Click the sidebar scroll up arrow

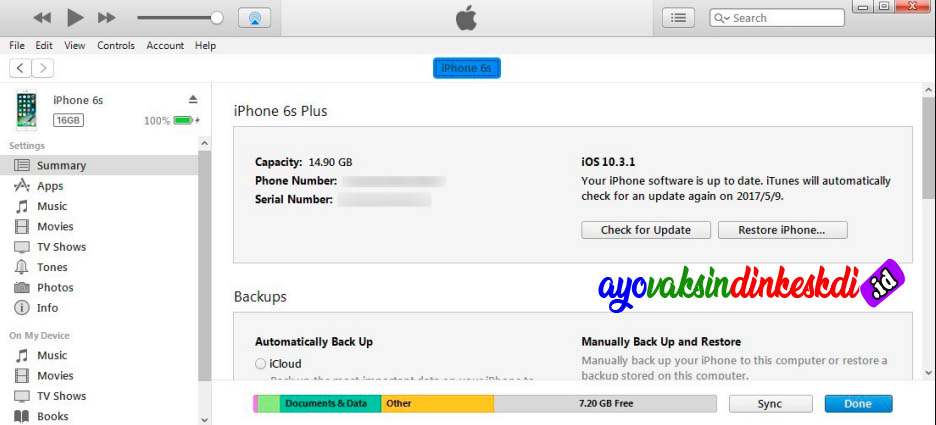(205, 144)
